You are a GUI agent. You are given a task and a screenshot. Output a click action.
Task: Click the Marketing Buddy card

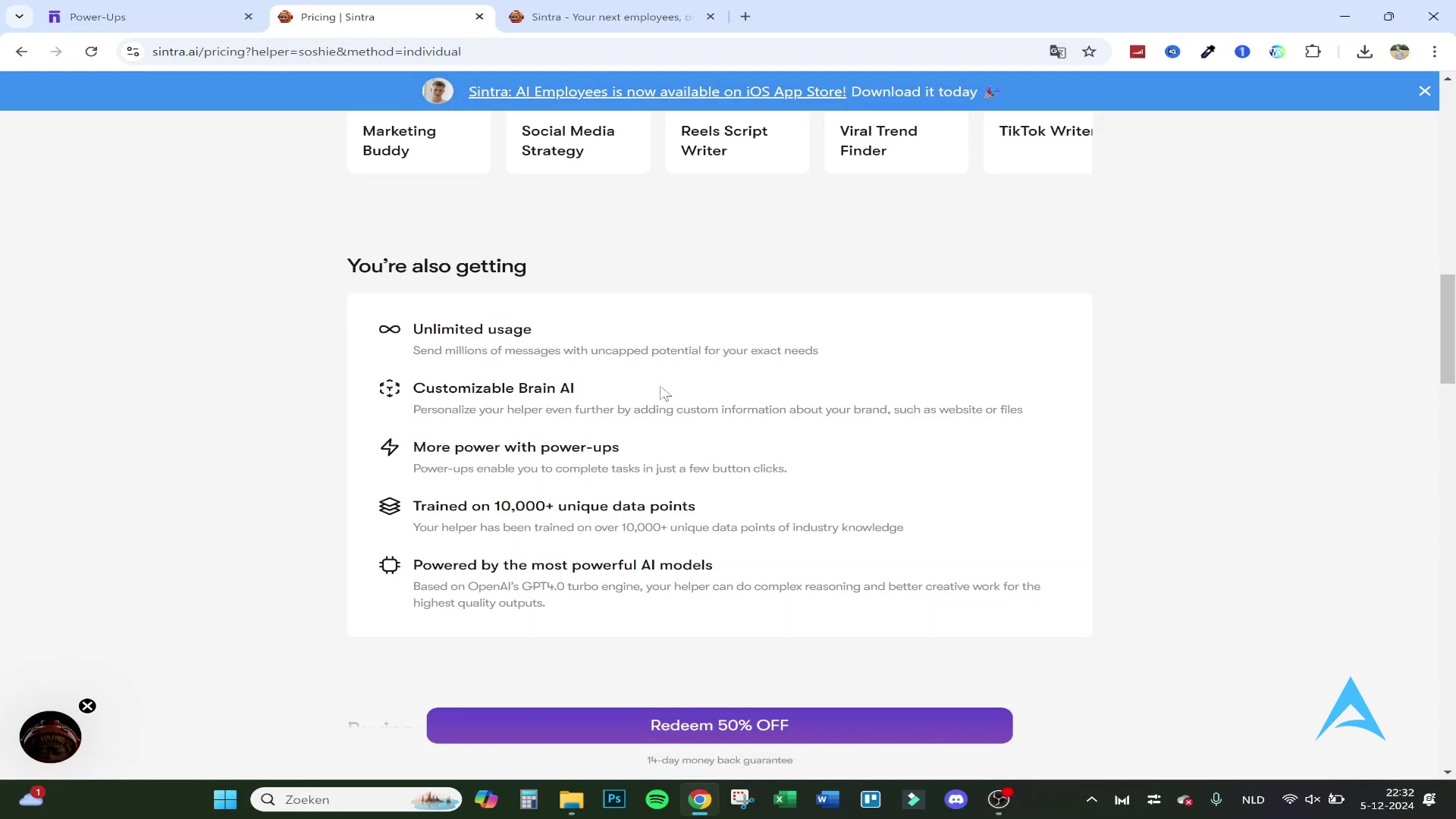[x=419, y=141]
